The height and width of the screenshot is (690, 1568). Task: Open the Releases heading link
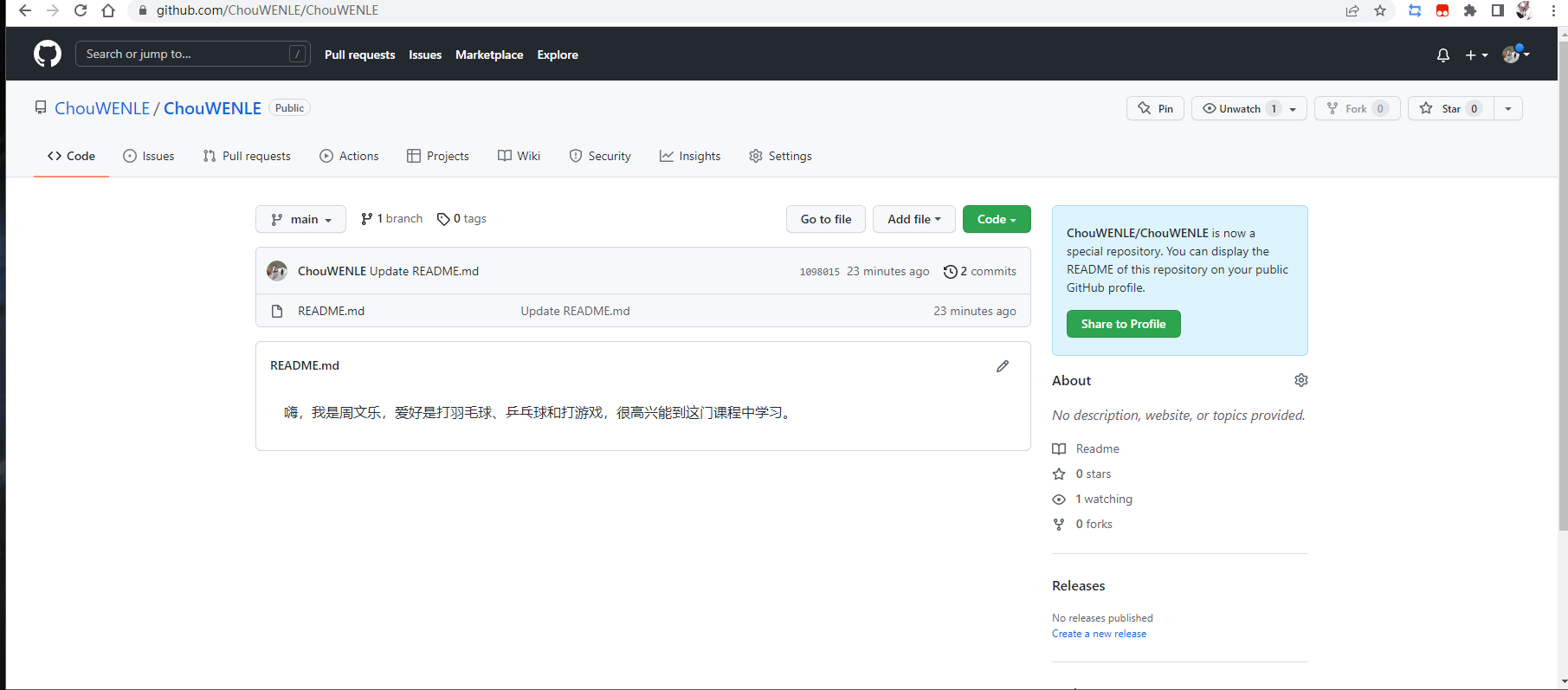click(1078, 586)
